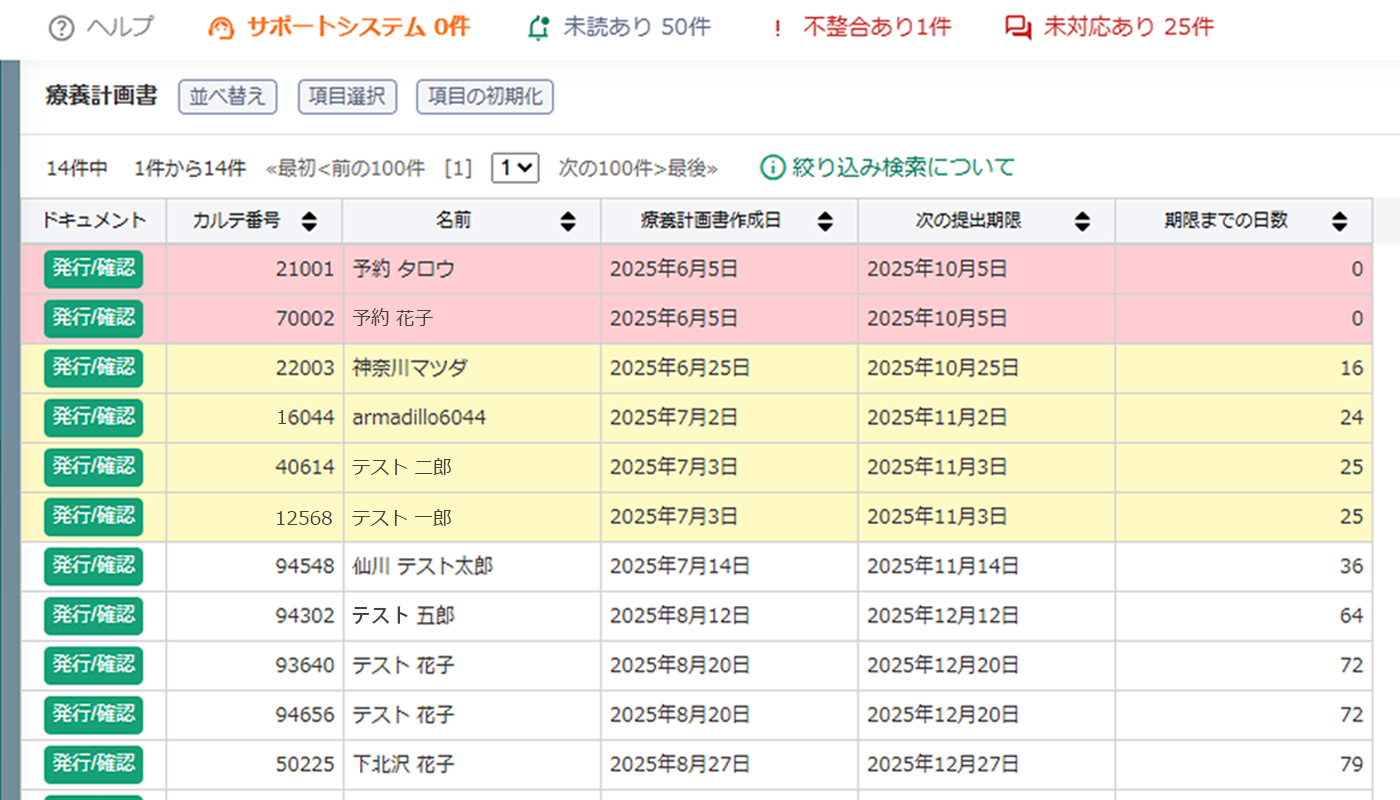Click the 項目の初期化 button
This screenshot has height=800, width=1400.
click(485, 97)
